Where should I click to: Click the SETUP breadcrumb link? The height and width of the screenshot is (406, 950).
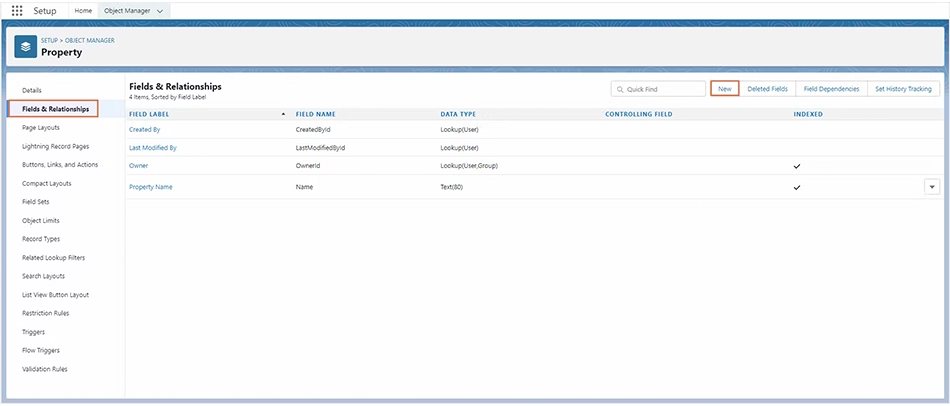(49, 41)
